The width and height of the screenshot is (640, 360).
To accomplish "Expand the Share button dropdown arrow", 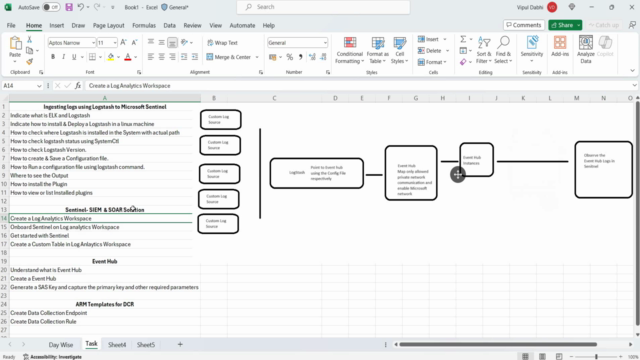I will [578, 25].
